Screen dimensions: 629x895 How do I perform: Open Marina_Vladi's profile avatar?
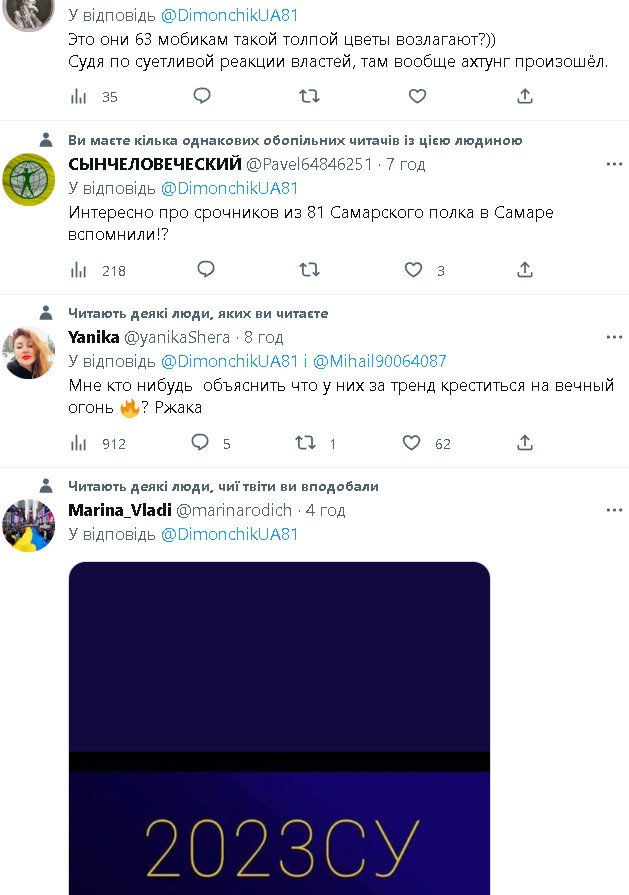click(x=29, y=526)
